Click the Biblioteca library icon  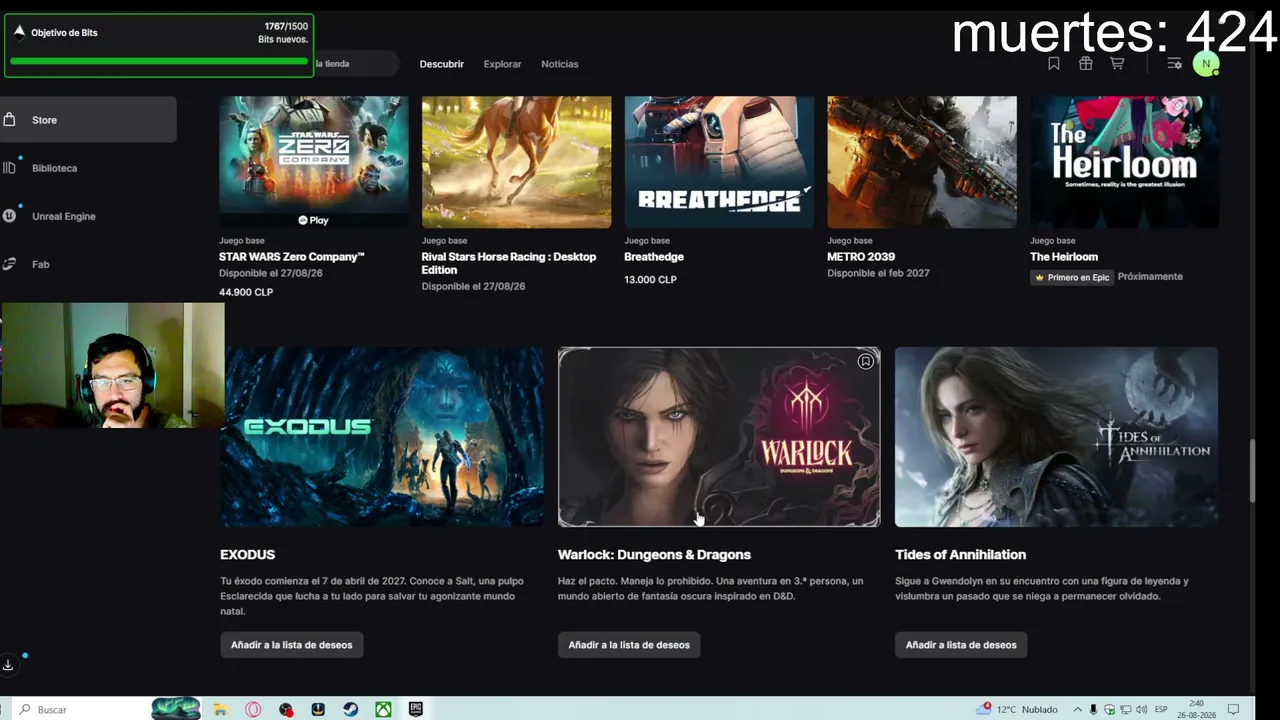tap(9, 168)
